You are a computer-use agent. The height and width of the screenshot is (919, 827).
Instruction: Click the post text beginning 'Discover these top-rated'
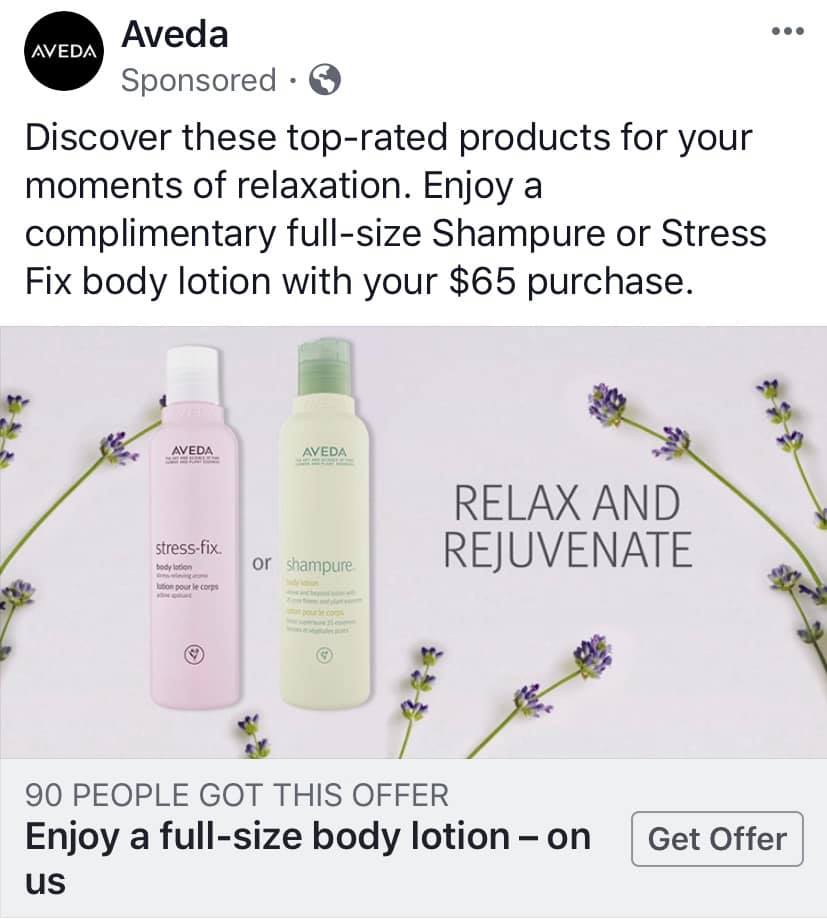pyautogui.click(x=396, y=209)
